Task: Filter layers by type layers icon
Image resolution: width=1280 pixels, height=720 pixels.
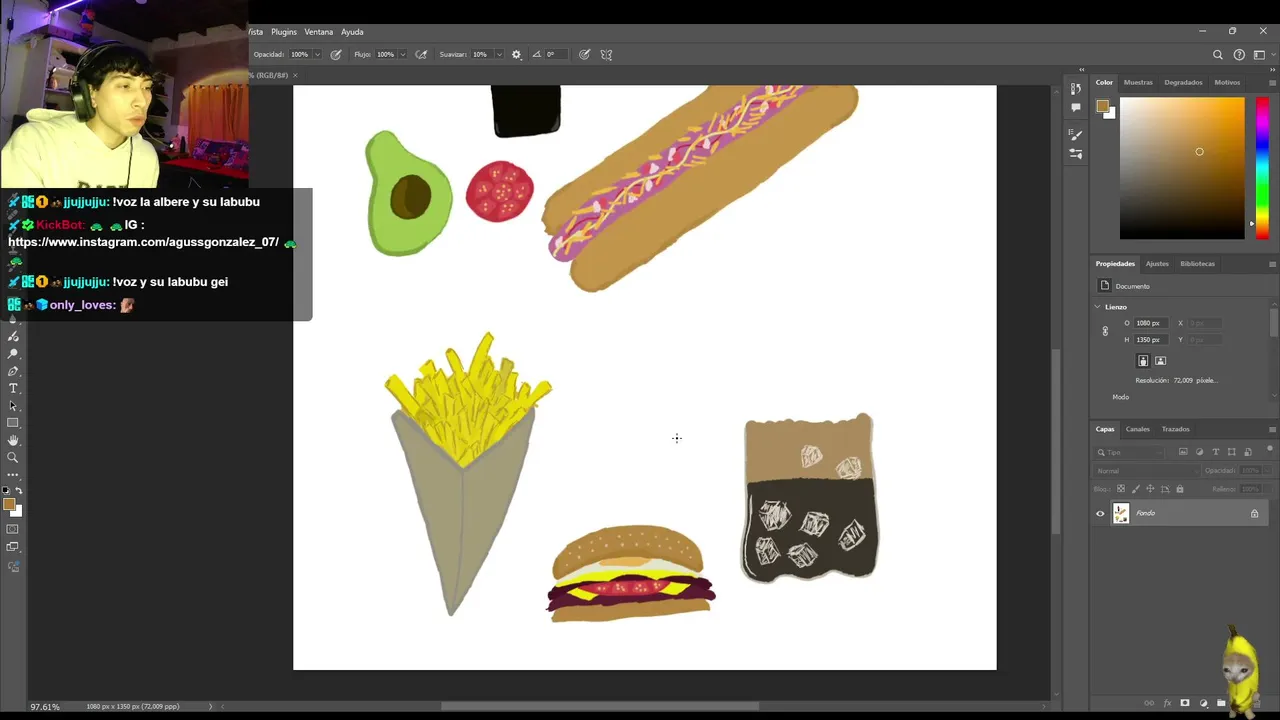Action: (x=1215, y=452)
